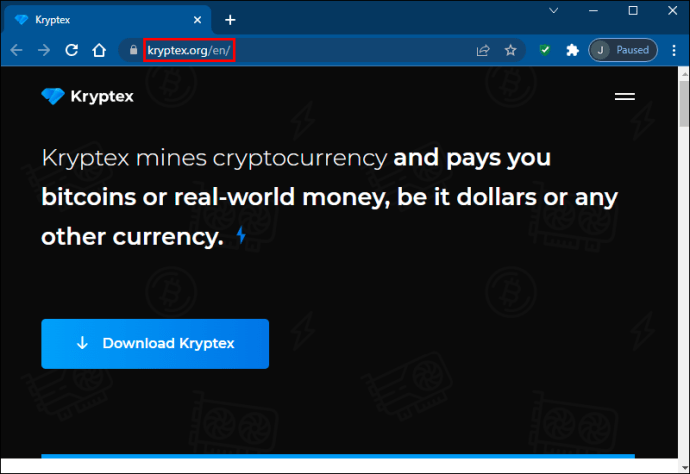Click the Kryptex diamond logo
Viewport: 690px width, 474px height.
(x=53, y=96)
